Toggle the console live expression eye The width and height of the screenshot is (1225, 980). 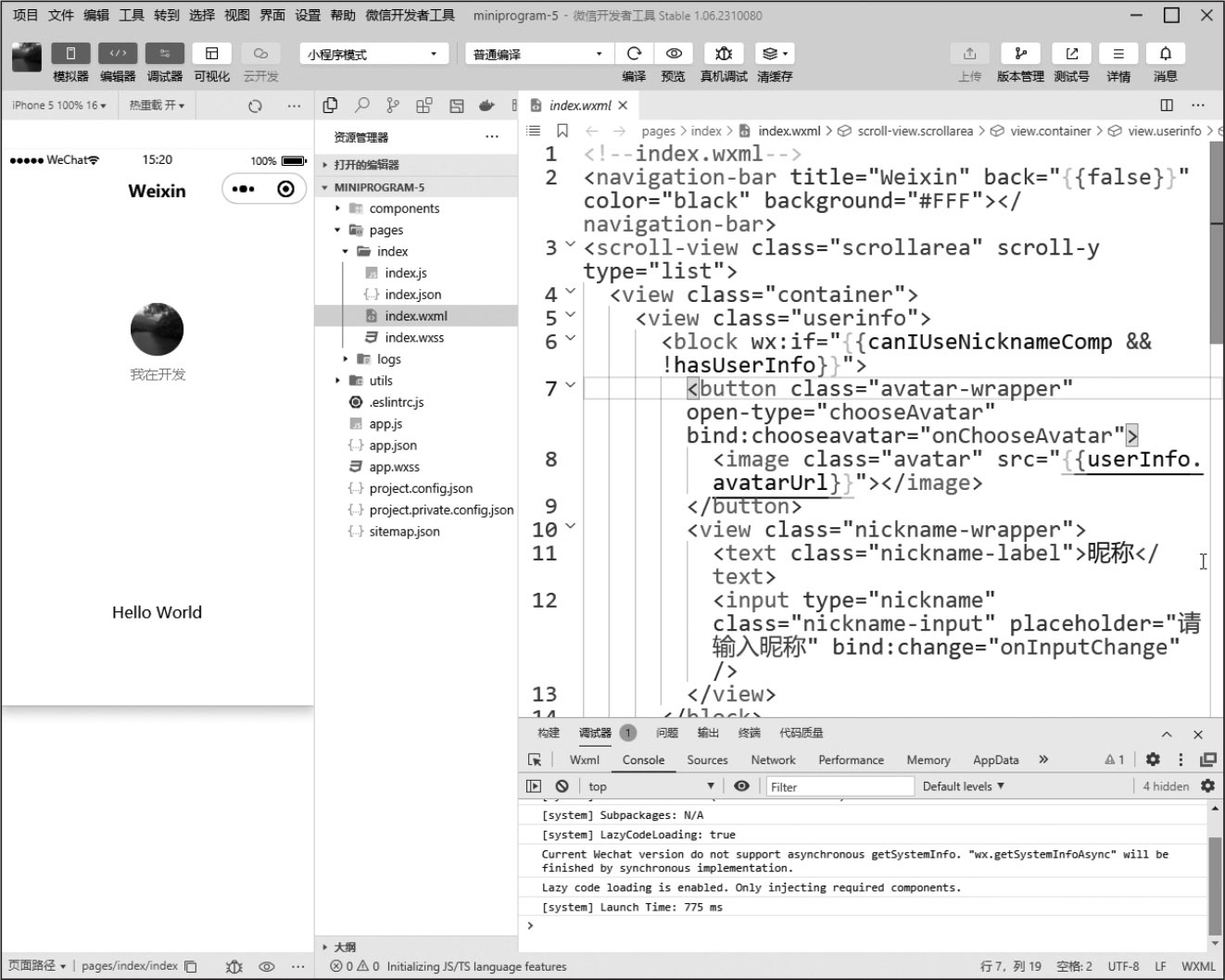(741, 785)
